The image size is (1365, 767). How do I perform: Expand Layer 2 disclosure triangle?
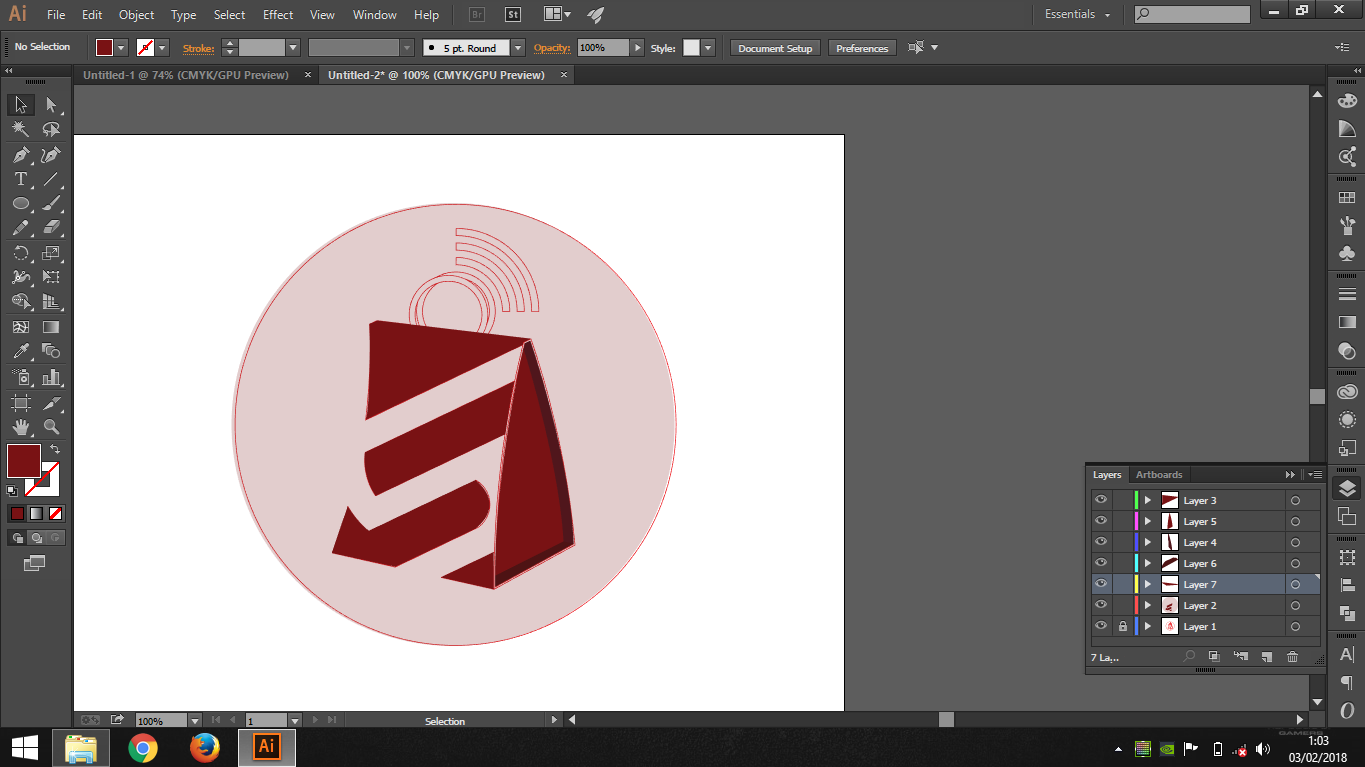1148,605
